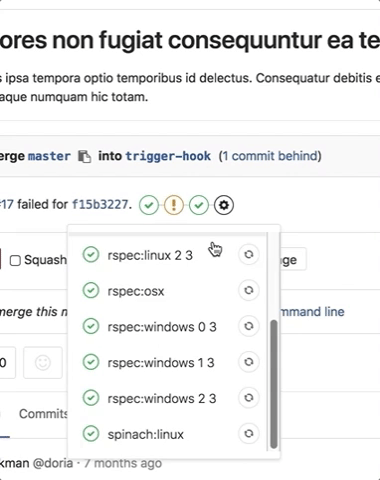Screen dimensions: 380x480
Task: Toggle the Squash checkbox
Action: [15, 260]
